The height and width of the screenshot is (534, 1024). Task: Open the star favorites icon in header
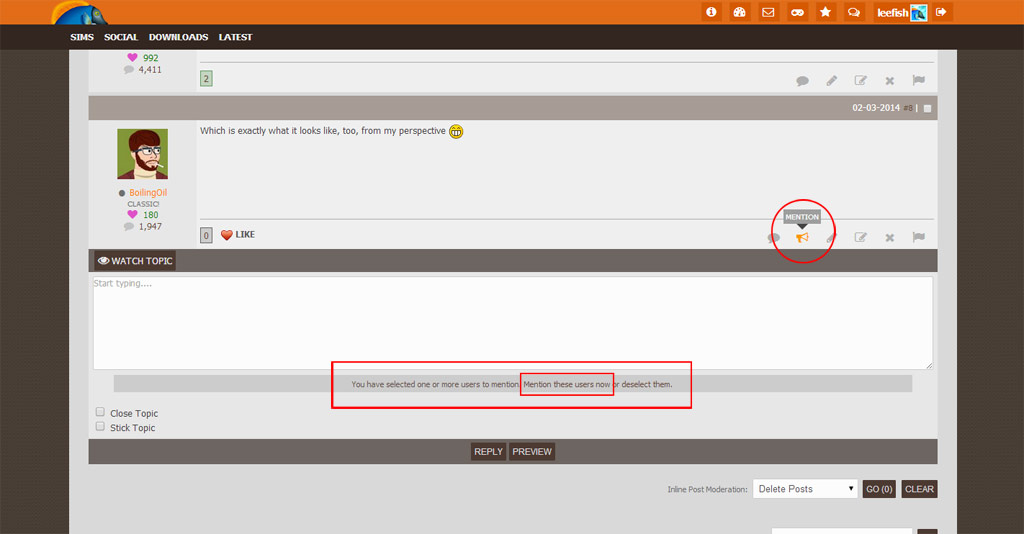(825, 12)
